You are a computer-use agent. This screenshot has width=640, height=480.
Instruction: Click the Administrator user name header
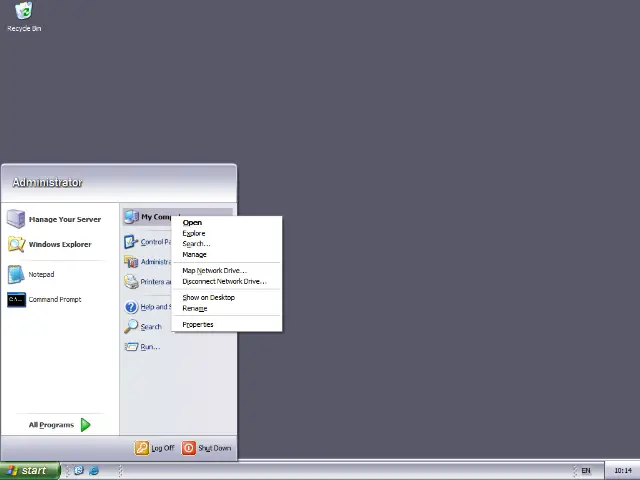pyautogui.click(x=47, y=182)
